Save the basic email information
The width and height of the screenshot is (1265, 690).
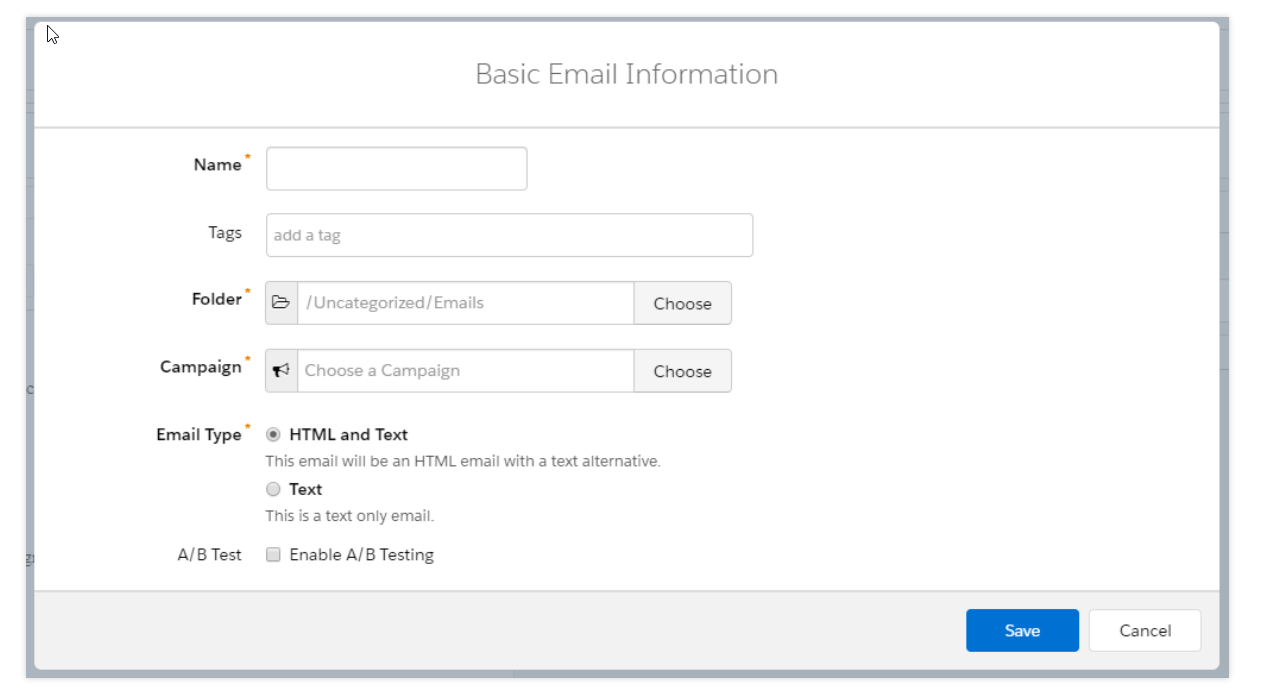coord(1021,631)
